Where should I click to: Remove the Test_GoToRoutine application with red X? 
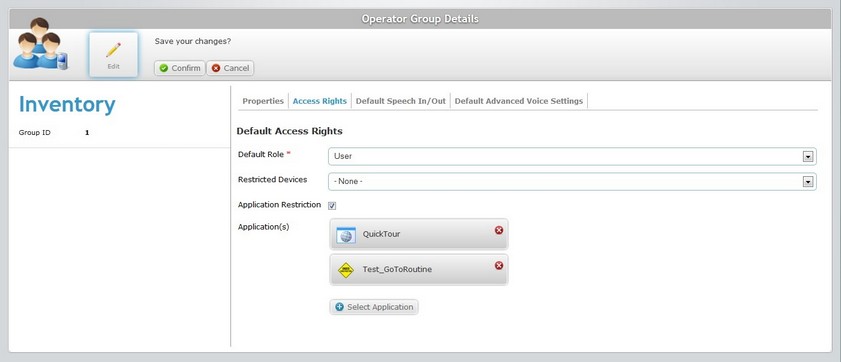(499, 265)
